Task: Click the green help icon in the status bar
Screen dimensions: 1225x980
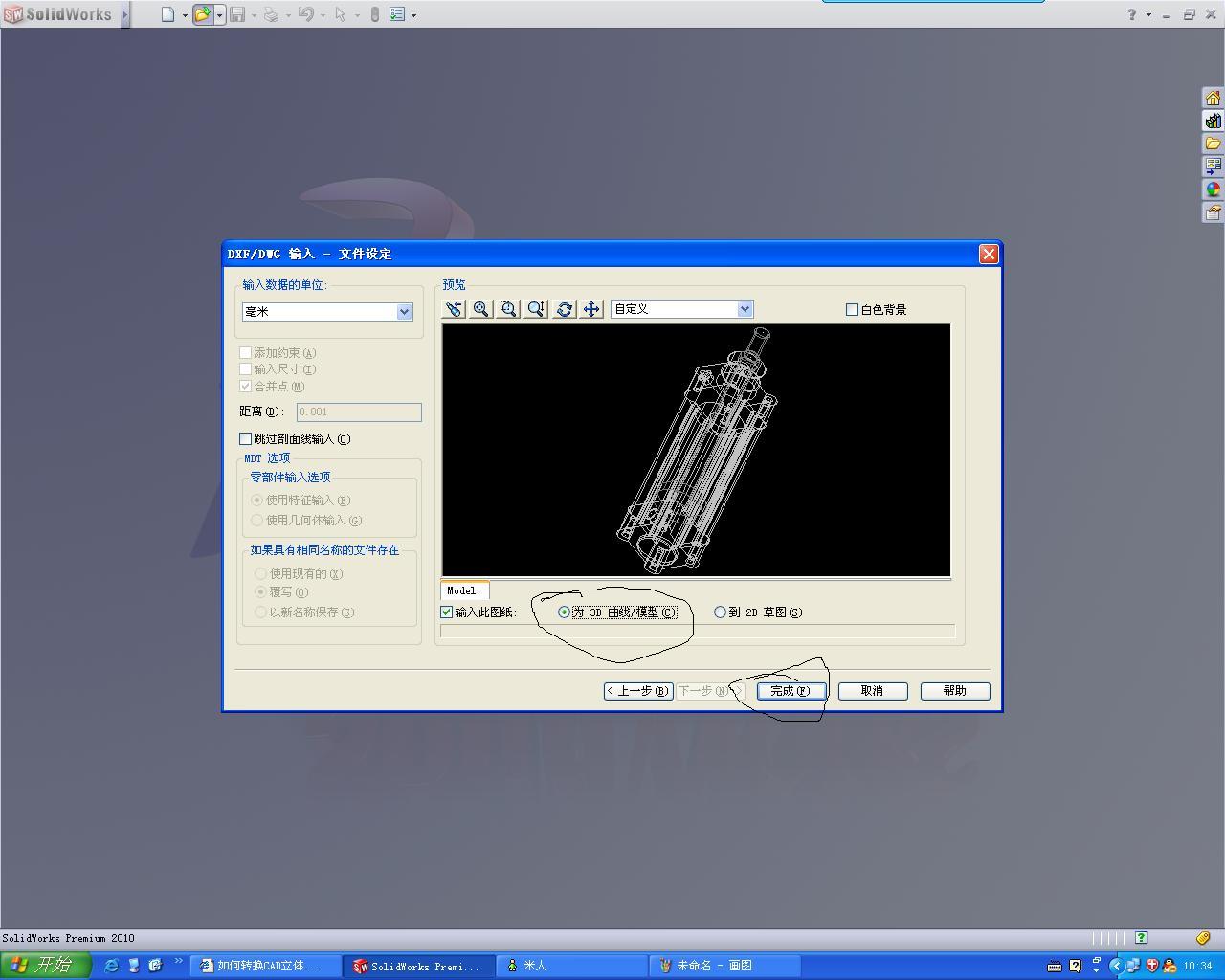Action: coord(1141,938)
